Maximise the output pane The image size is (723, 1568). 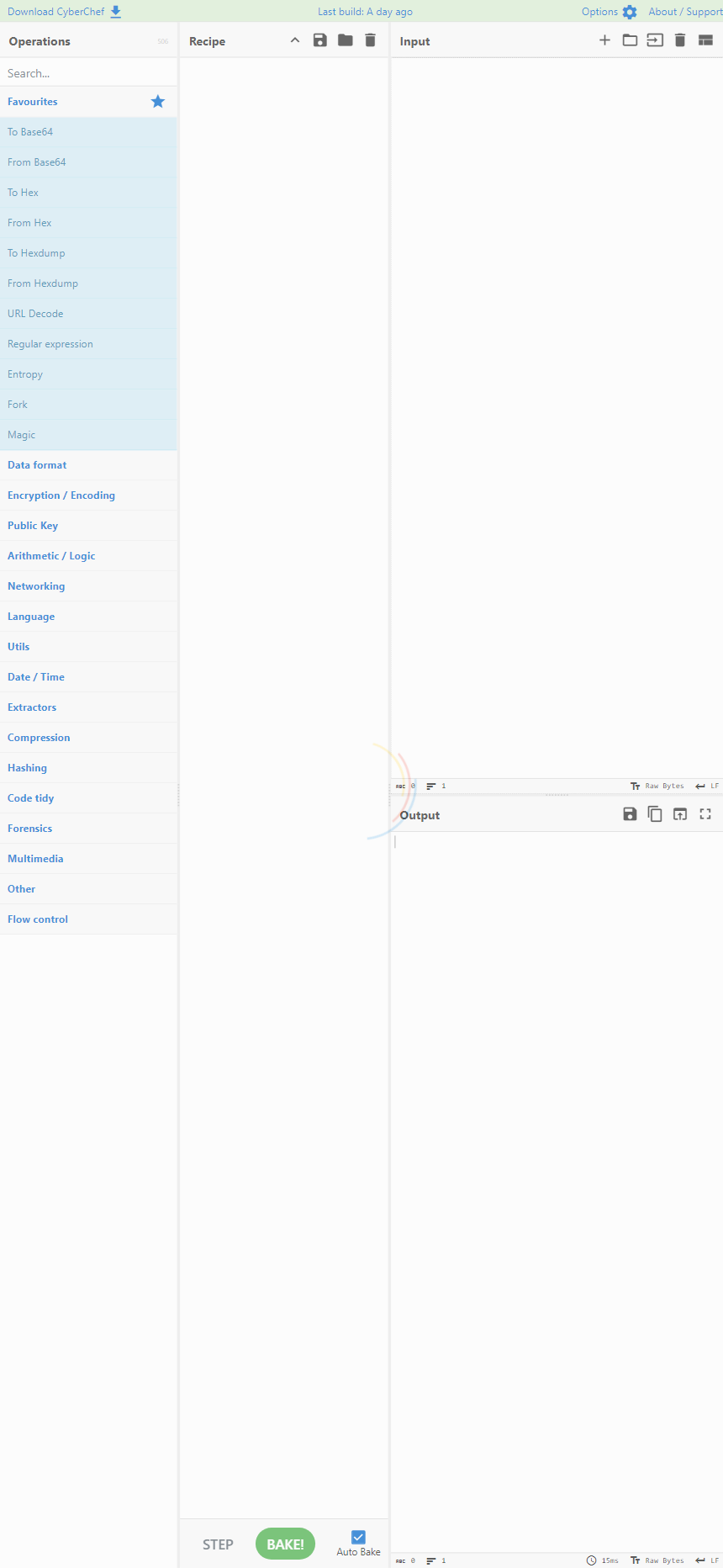click(705, 814)
